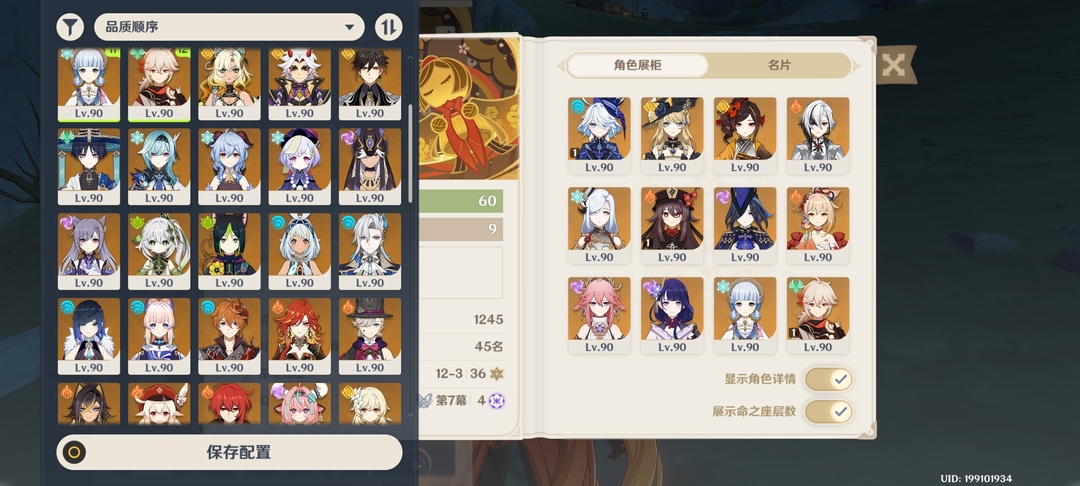
Task: Select the 角色展柜 tab
Action: pos(637,65)
